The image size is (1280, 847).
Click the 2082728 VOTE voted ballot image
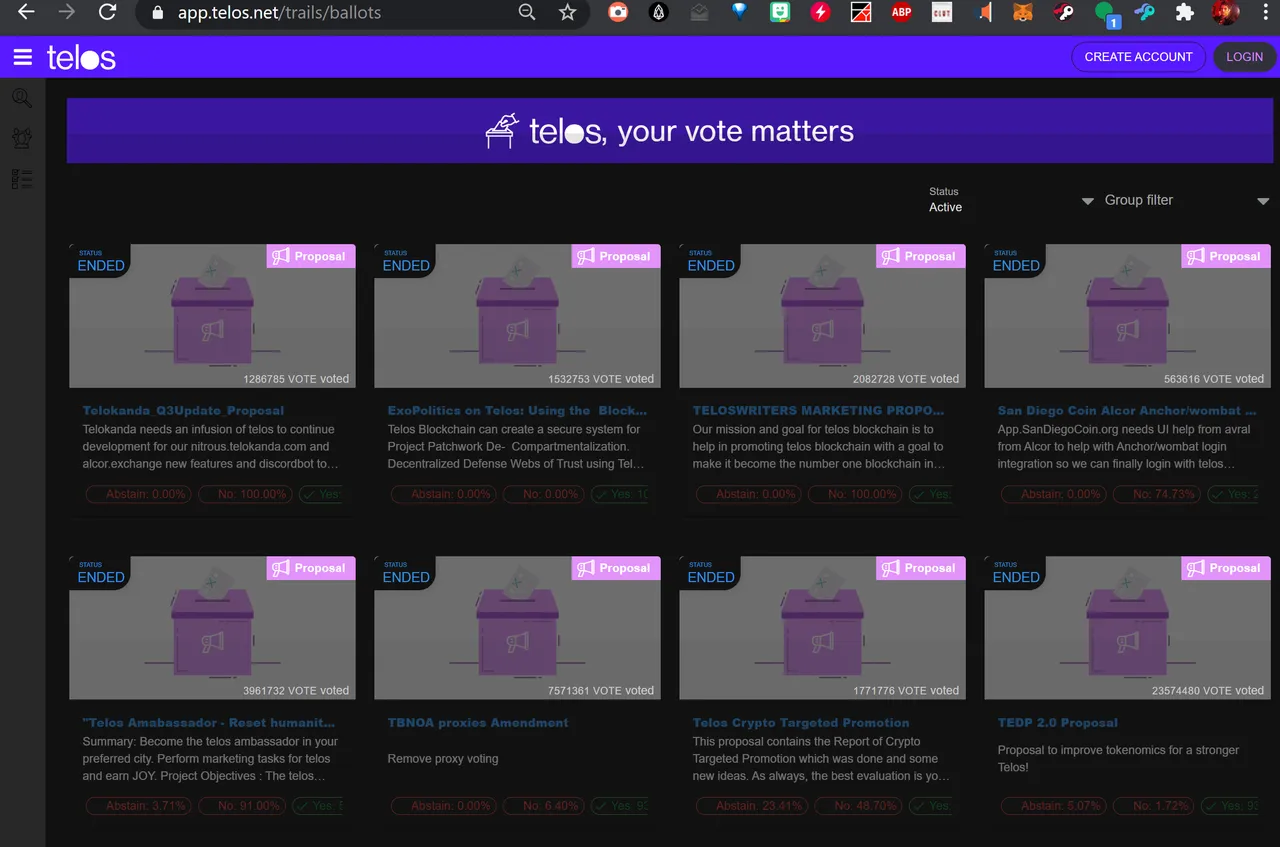pyautogui.click(x=822, y=316)
